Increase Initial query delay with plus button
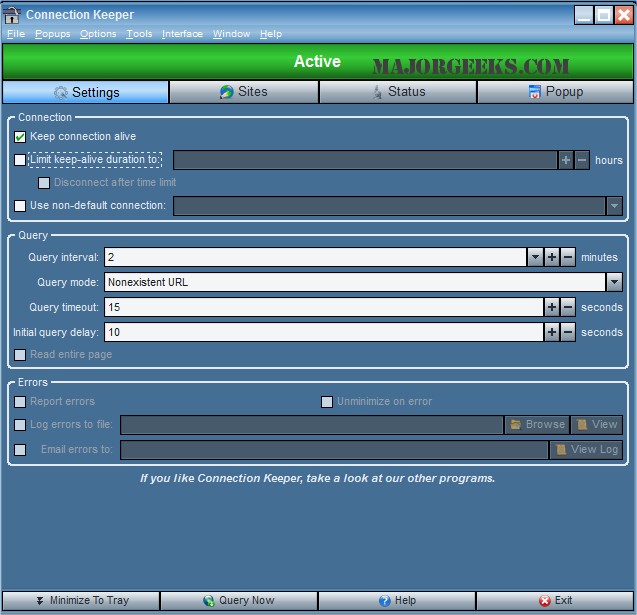637x615 pixels. tap(552, 332)
